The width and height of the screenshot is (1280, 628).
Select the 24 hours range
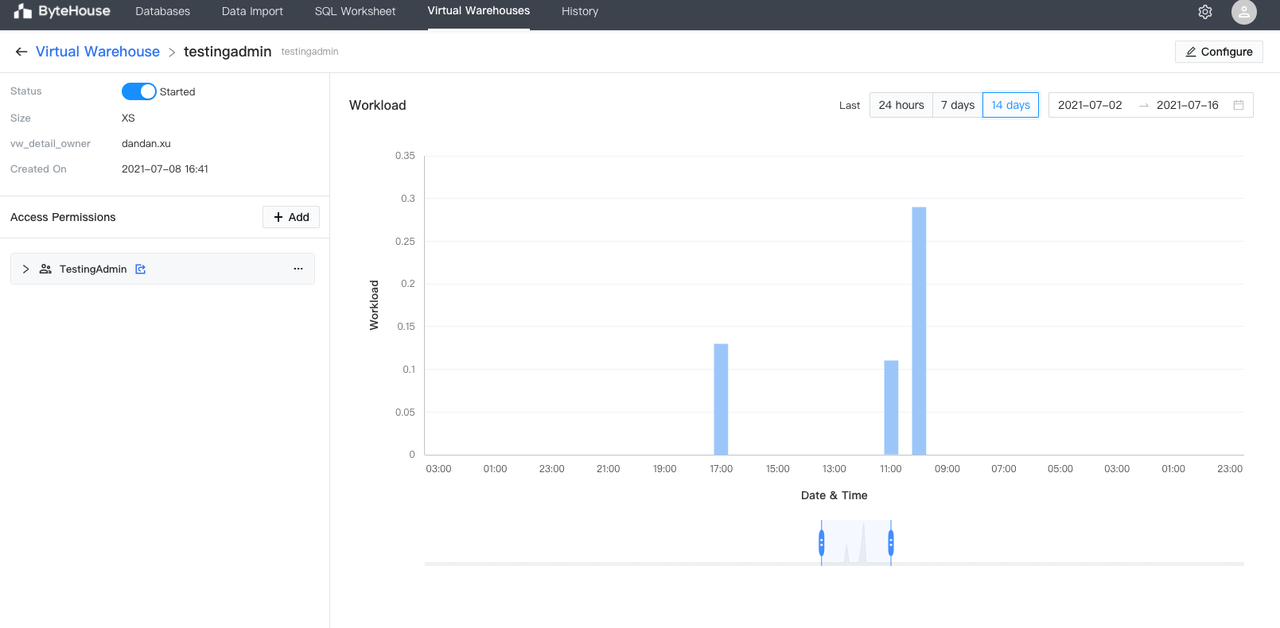pos(901,105)
